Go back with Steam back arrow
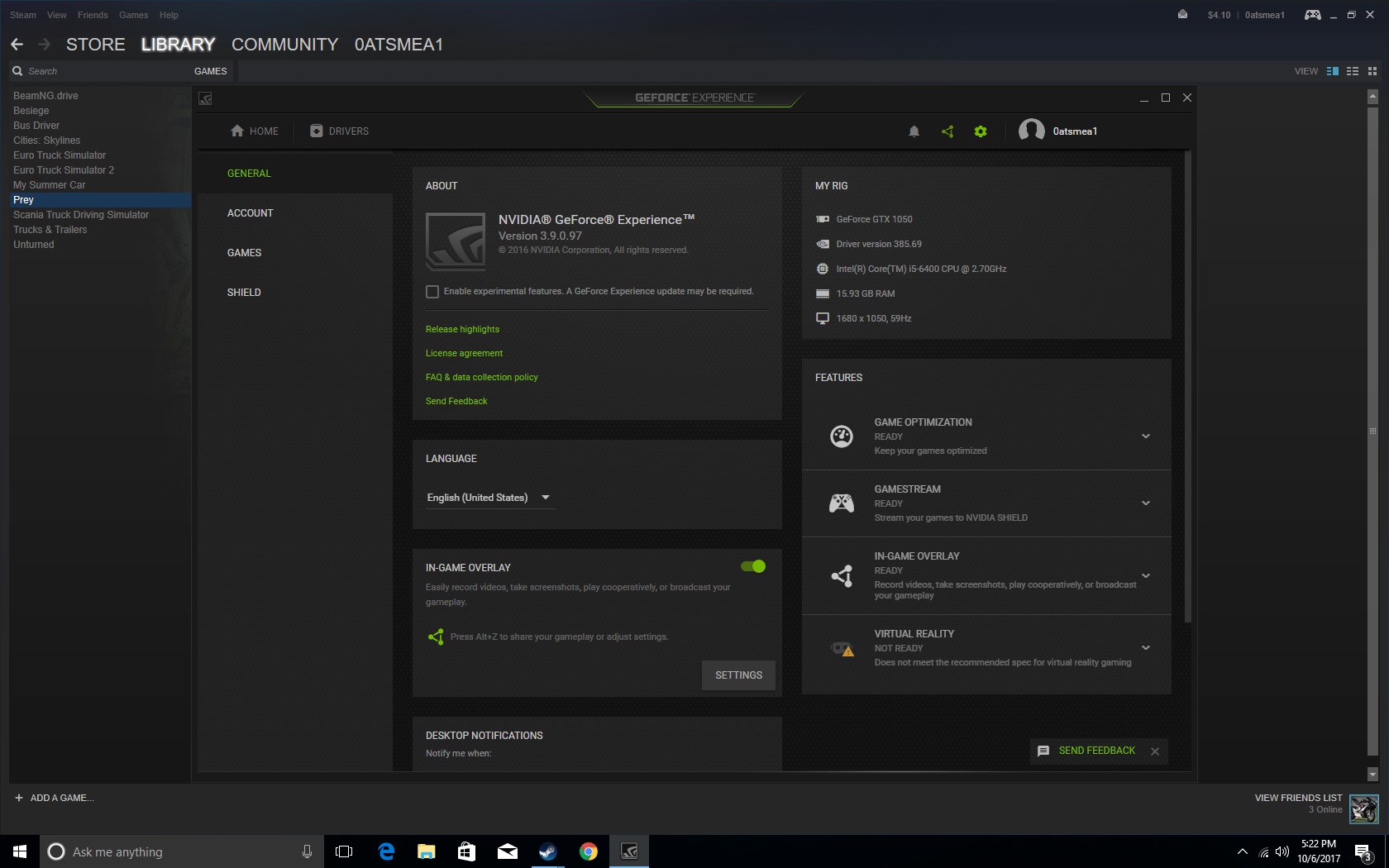The width and height of the screenshot is (1389, 868). pos(17,45)
